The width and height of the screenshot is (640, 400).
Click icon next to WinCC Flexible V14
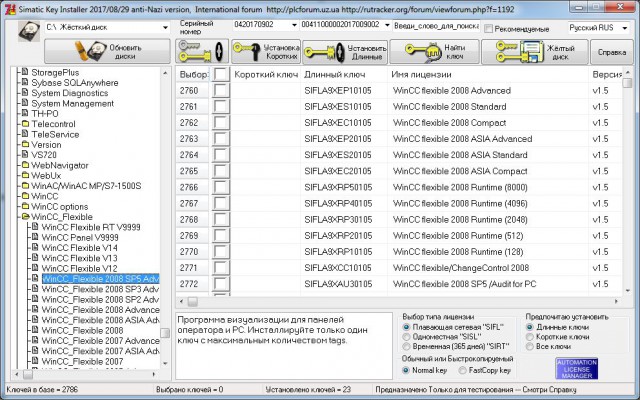[35, 247]
